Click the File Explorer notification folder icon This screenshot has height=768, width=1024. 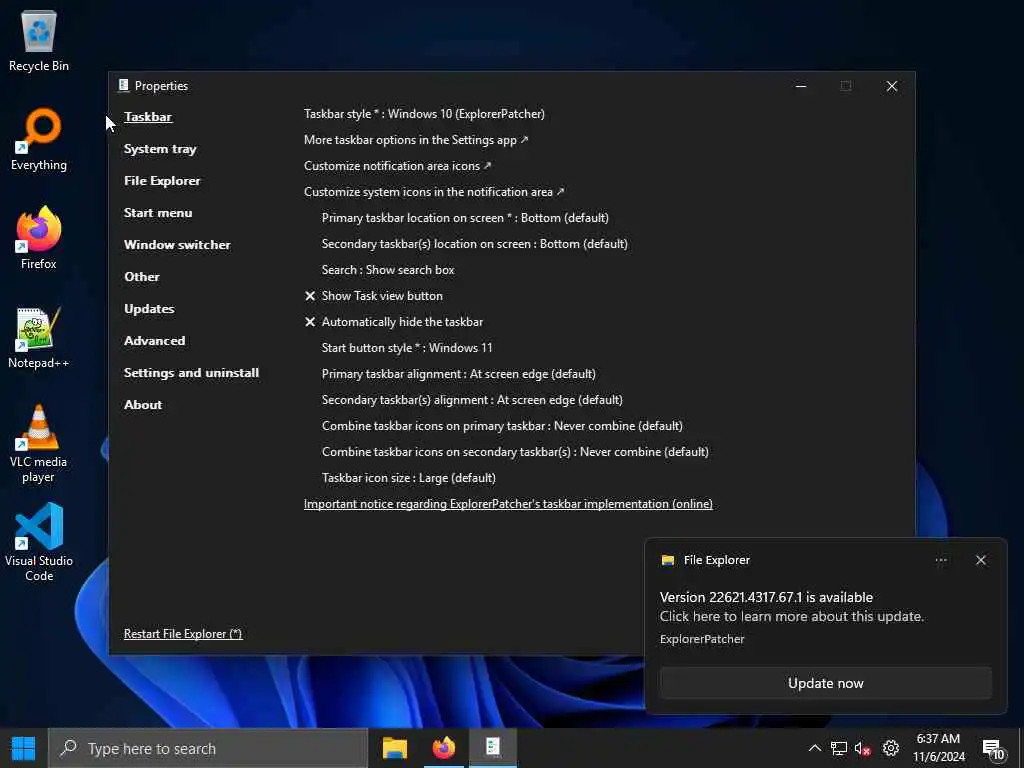pyautogui.click(x=667, y=560)
